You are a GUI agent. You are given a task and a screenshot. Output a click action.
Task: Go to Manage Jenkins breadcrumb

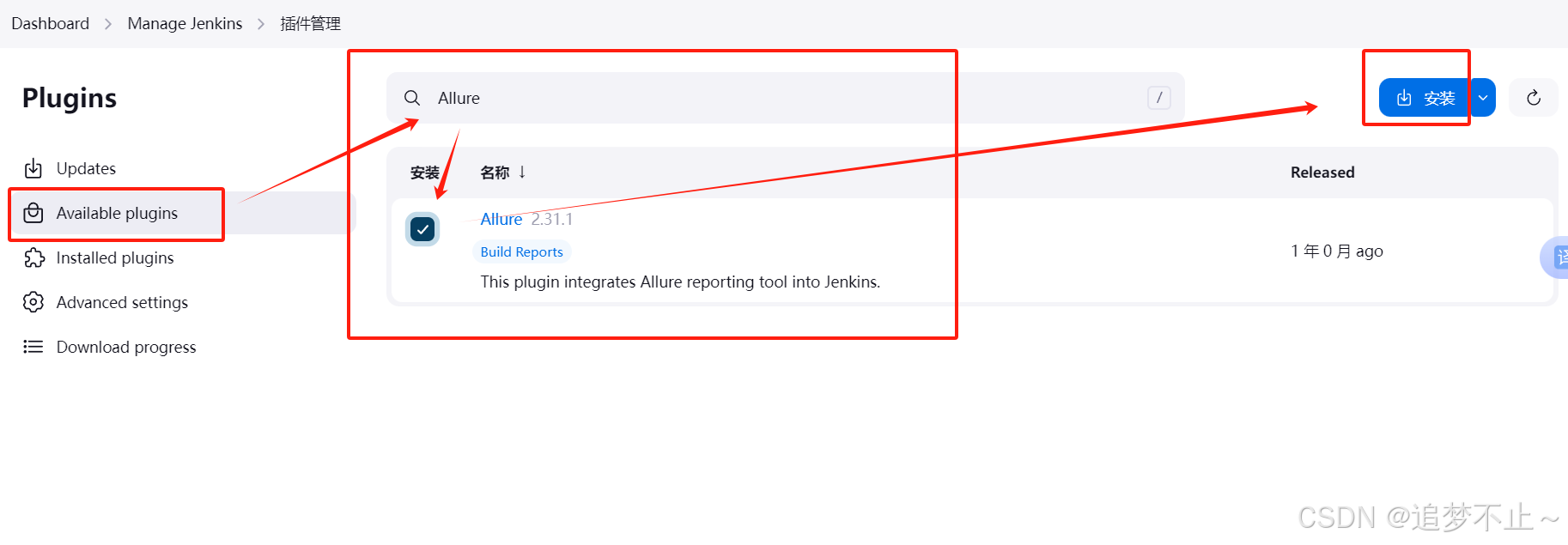pos(185,23)
